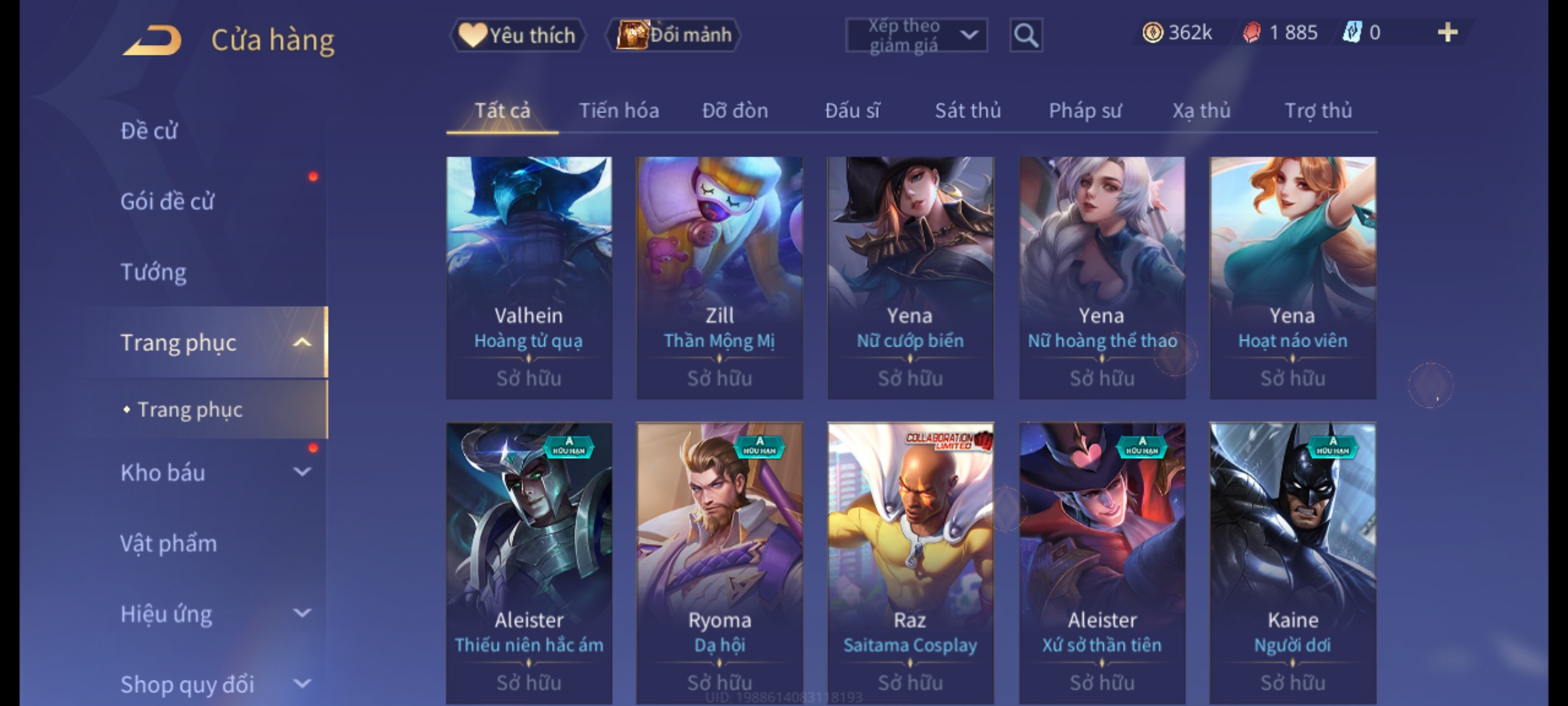Expand the Kho báu sidebar section
The image size is (1568, 706).
pos(302,472)
